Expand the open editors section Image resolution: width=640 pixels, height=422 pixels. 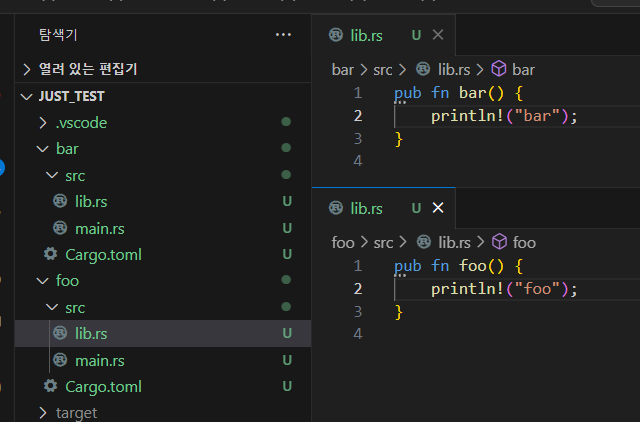[87, 69]
